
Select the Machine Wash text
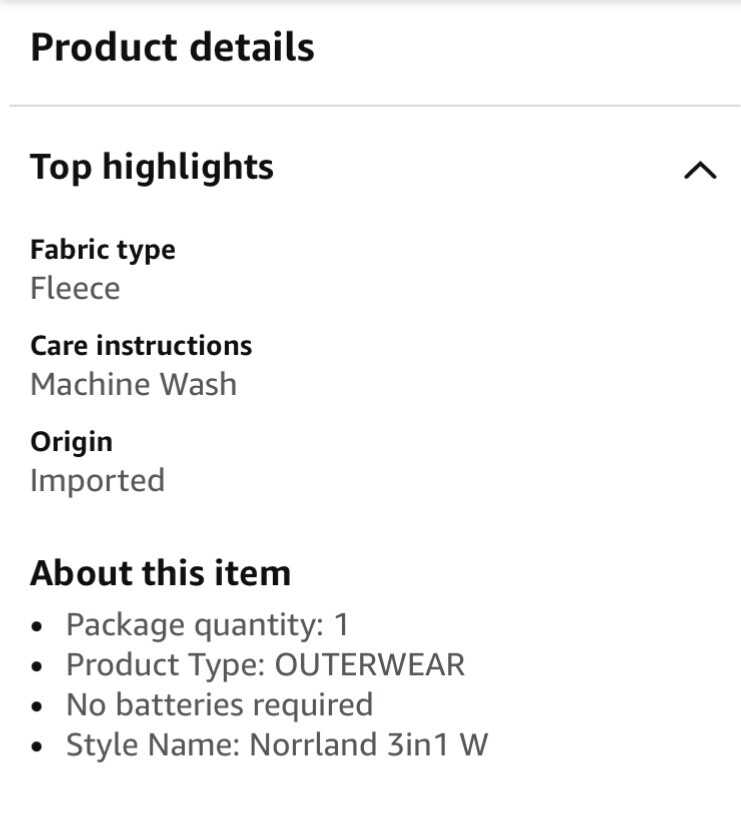click(x=133, y=385)
